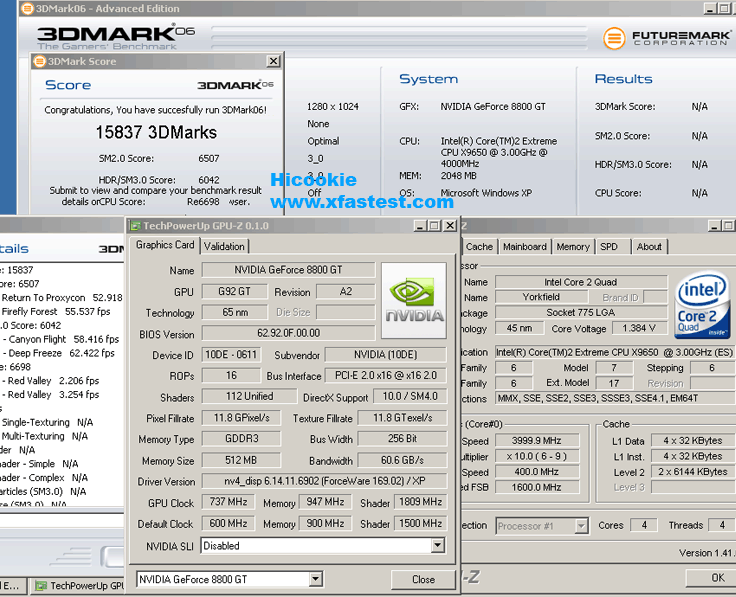Click the GPU Clock 737 MHz field
The width and height of the screenshot is (736, 597).
pos(228,502)
